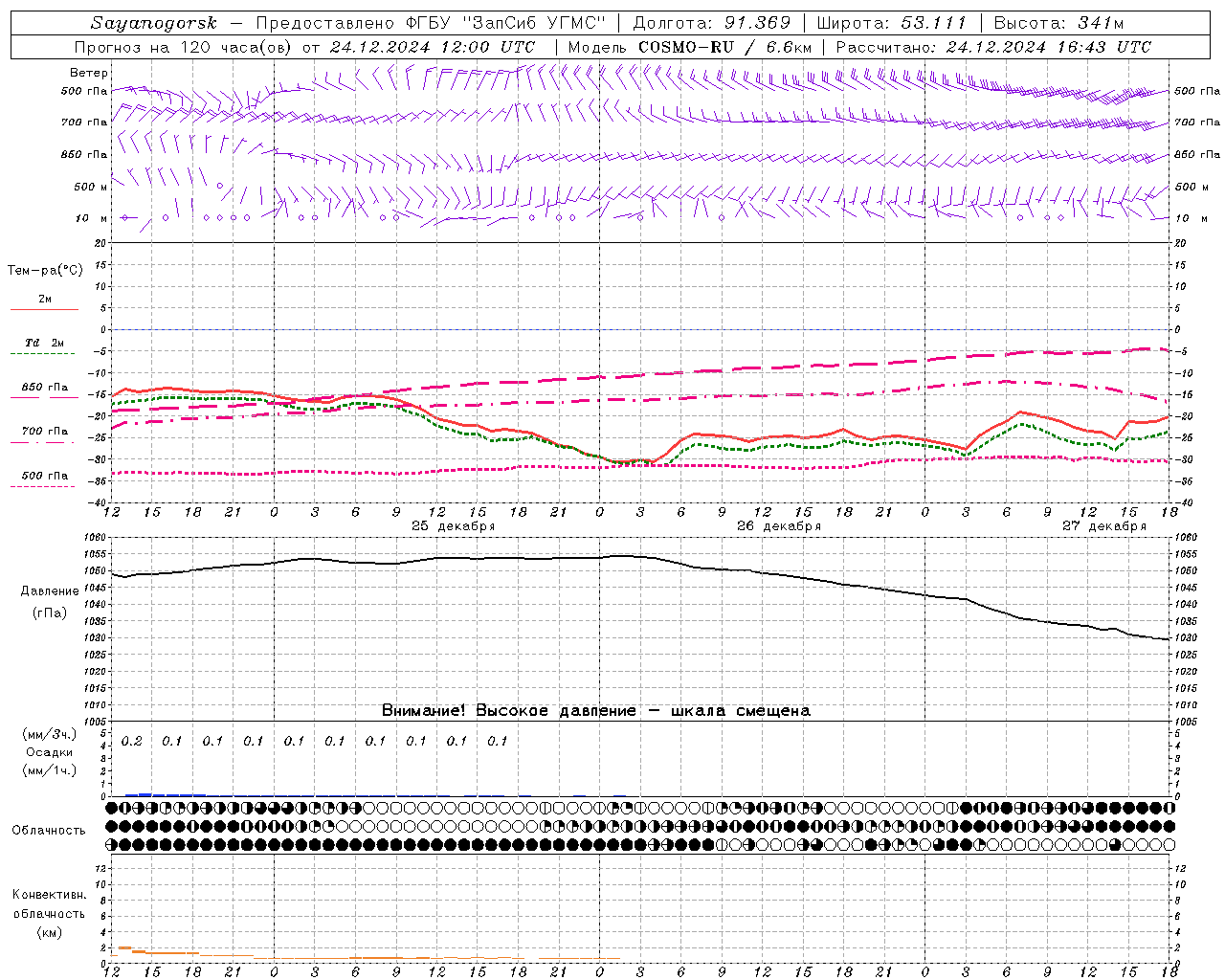
Task: Click the "Широта: 53.111" header field
Action: coord(892,23)
